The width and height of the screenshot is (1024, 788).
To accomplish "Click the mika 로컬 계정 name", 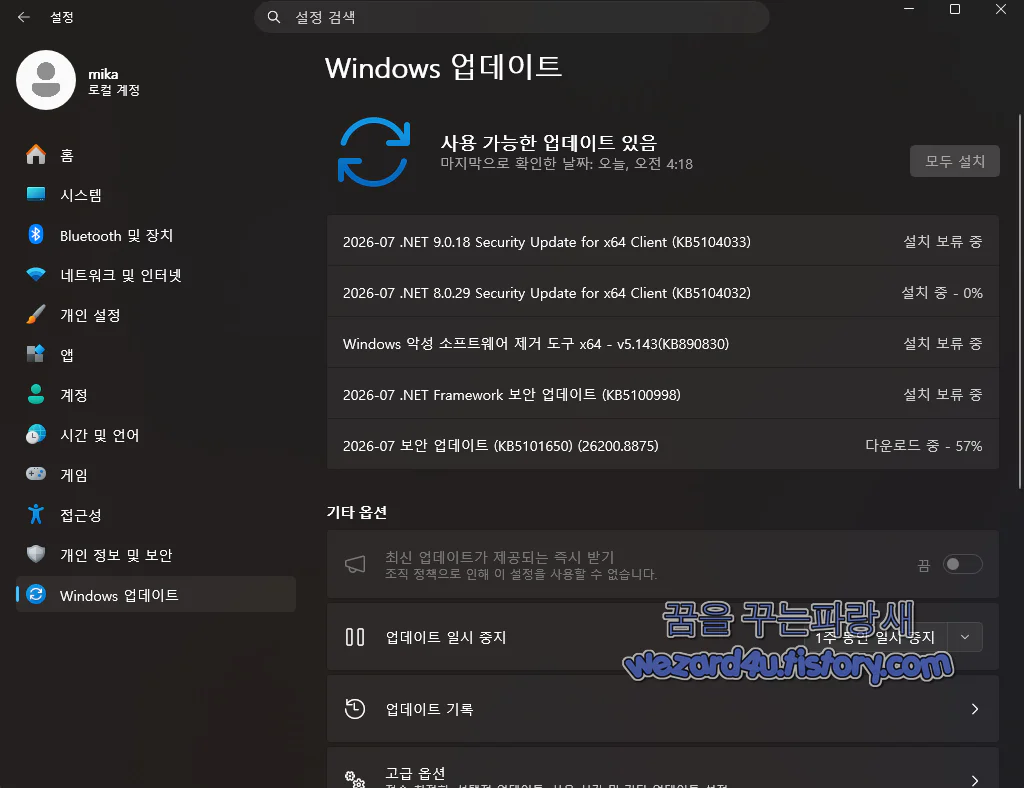I will [x=114, y=82].
